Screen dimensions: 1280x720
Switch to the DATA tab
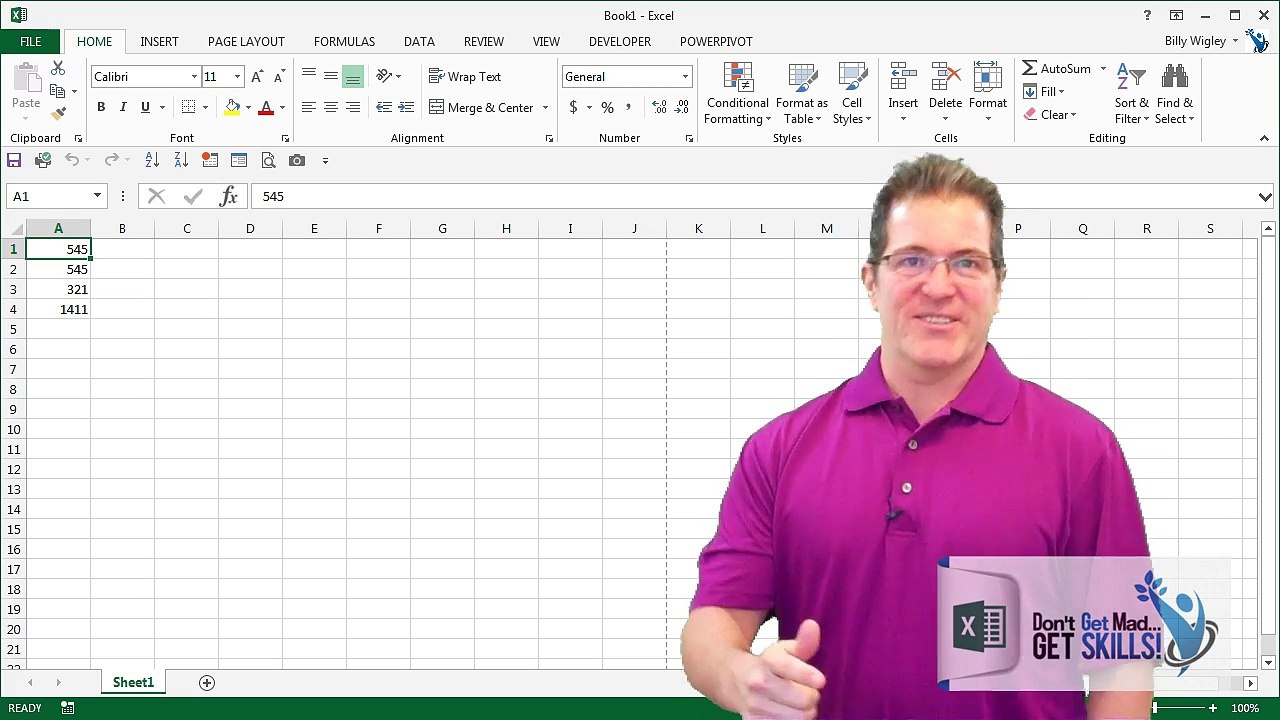tap(419, 42)
